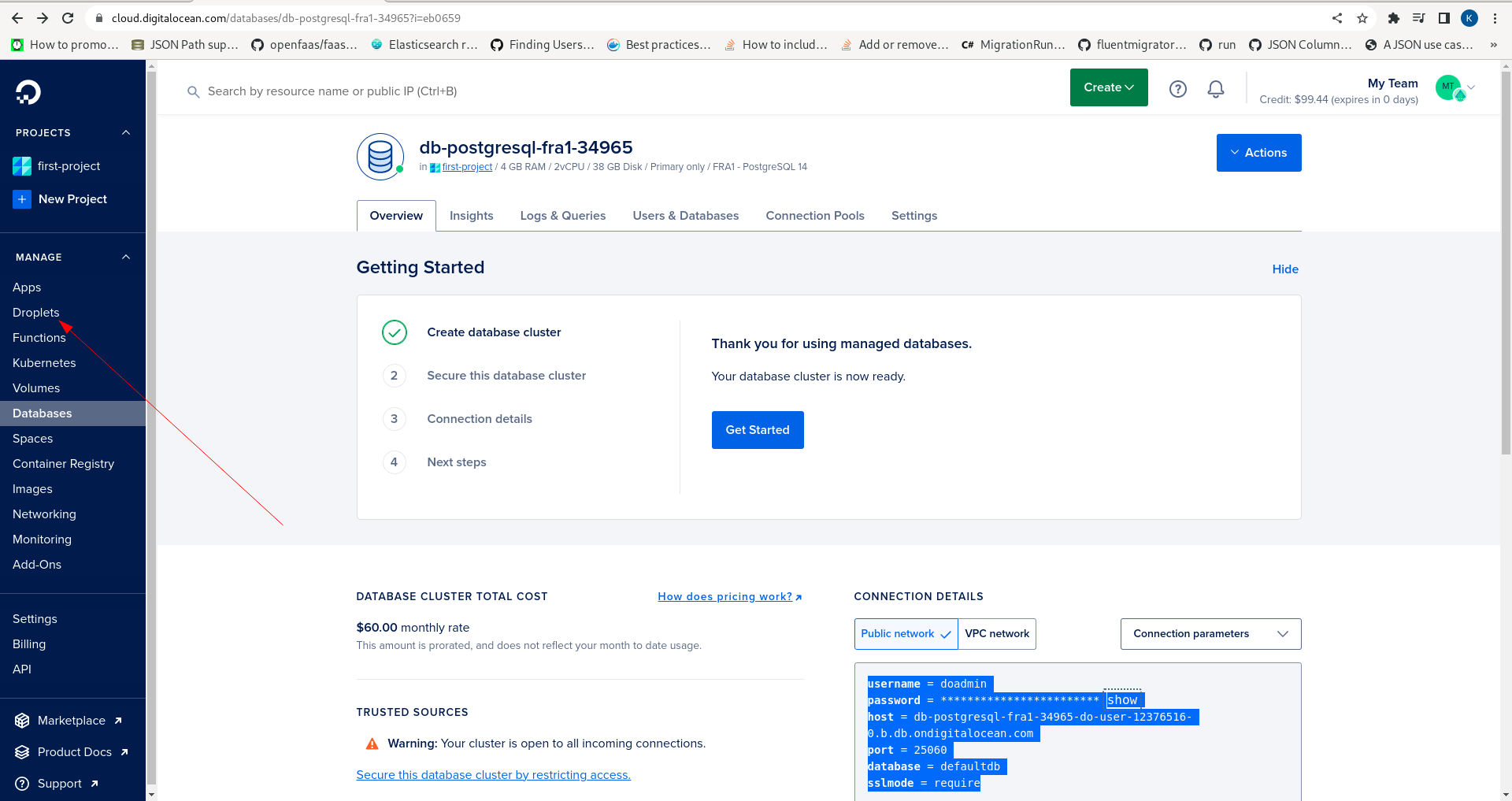
Task: Expand the Actions dropdown button
Action: pyautogui.click(x=1258, y=153)
